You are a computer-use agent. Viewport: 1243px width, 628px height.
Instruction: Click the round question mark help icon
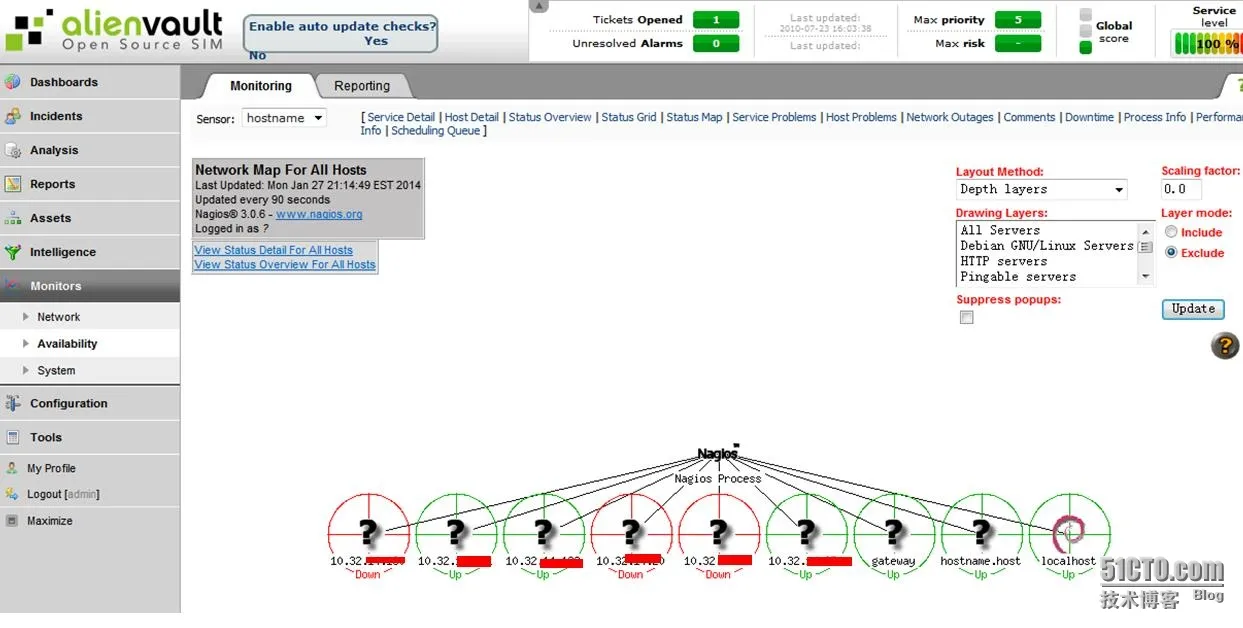1225,346
